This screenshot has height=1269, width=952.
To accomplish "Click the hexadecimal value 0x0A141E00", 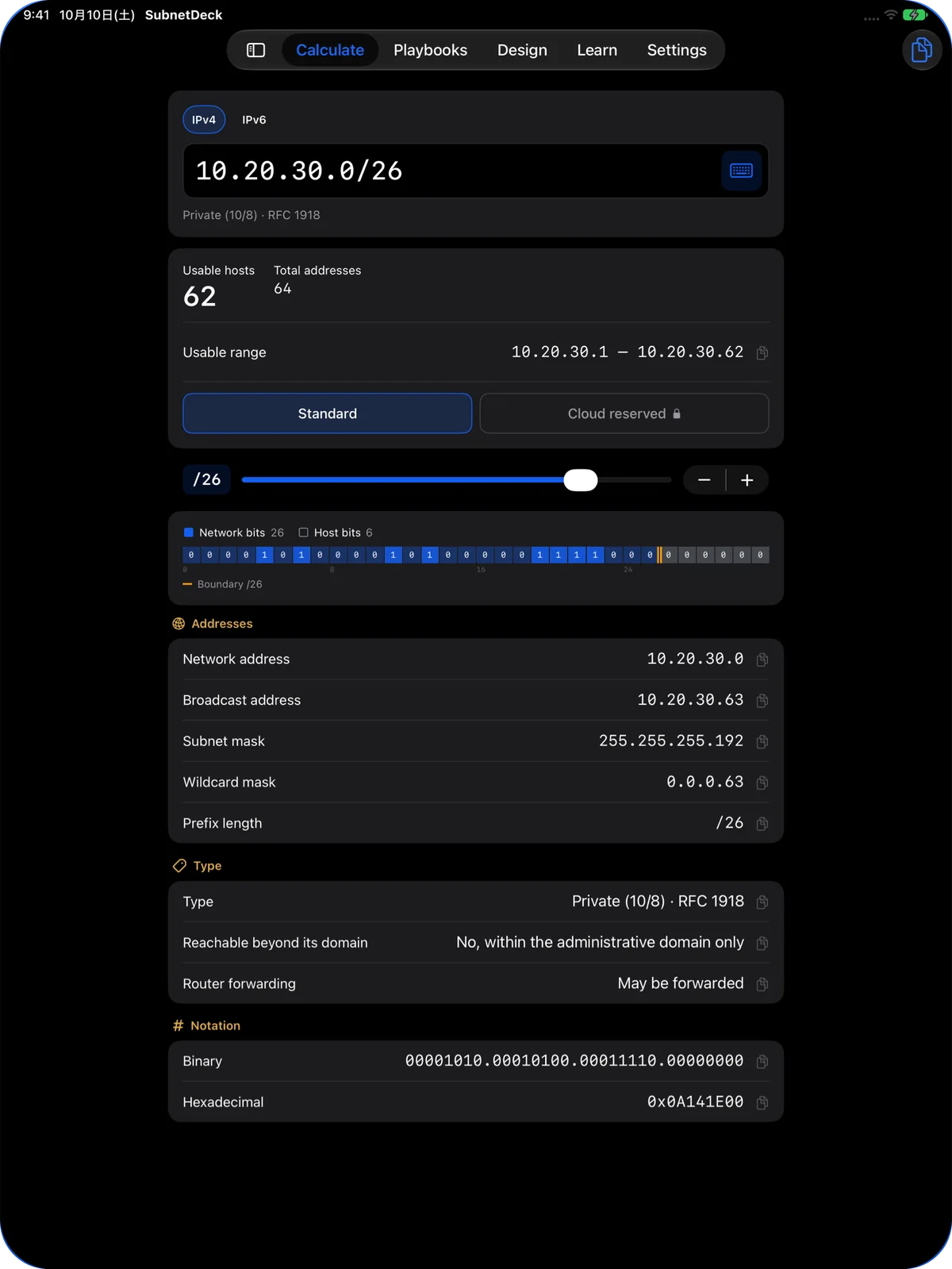I will click(695, 1102).
